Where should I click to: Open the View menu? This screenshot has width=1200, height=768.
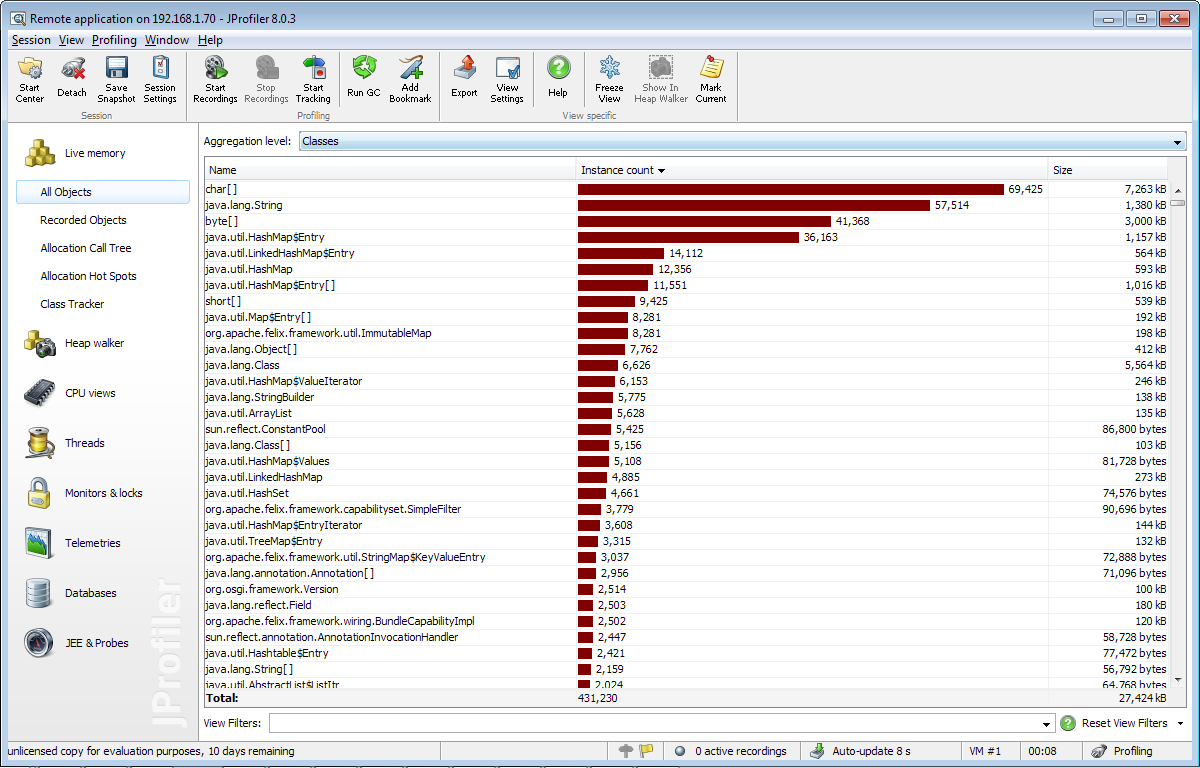tap(71, 40)
